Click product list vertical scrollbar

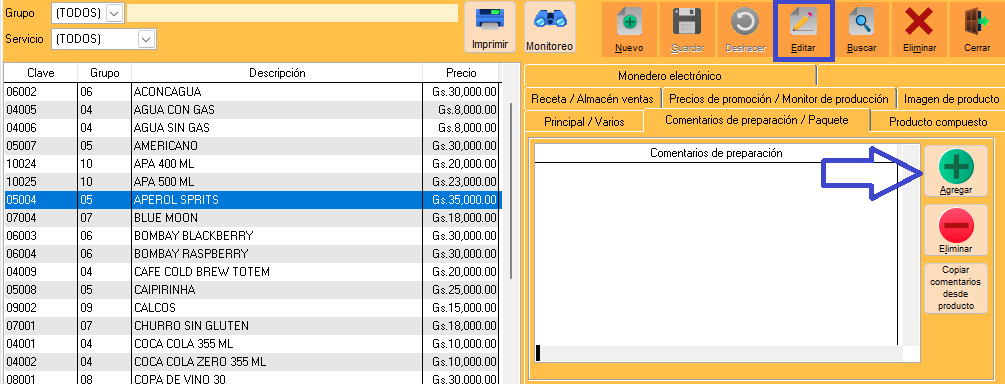click(x=511, y=190)
